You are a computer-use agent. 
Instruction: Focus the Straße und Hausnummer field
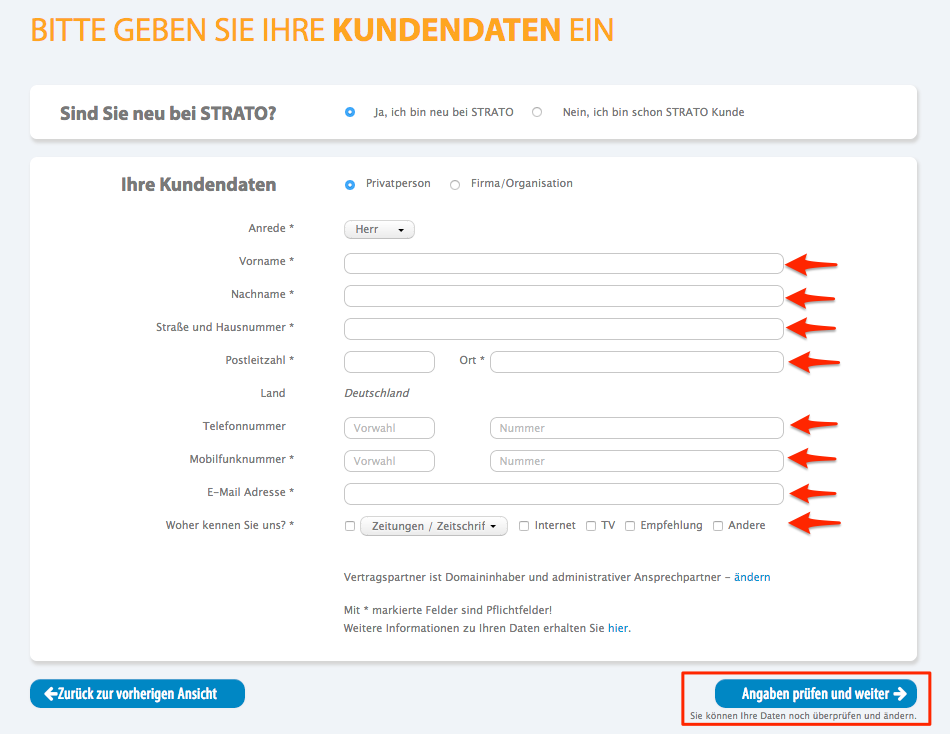(x=563, y=329)
